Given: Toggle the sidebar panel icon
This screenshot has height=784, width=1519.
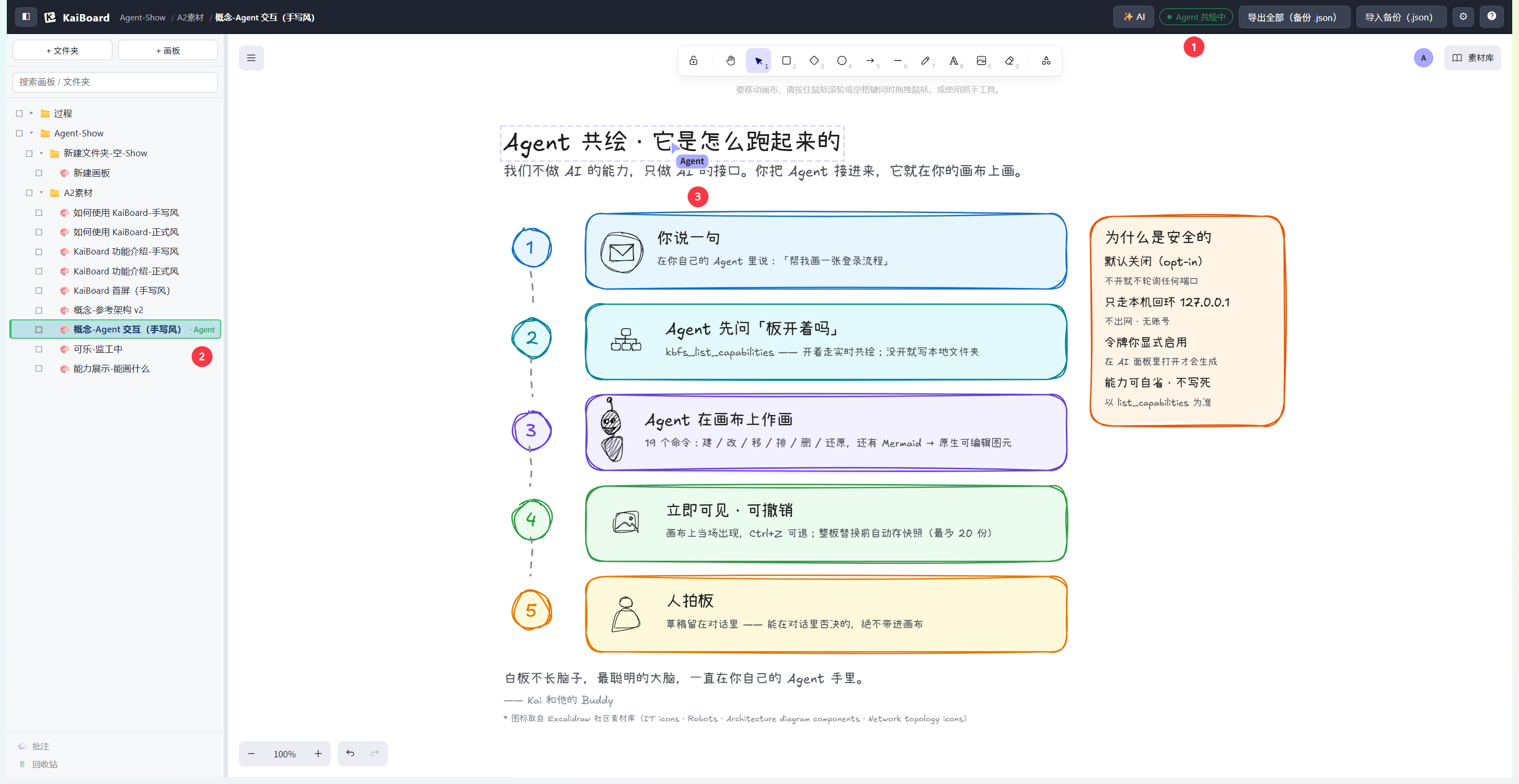Looking at the screenshot, I should click(26, 17).
